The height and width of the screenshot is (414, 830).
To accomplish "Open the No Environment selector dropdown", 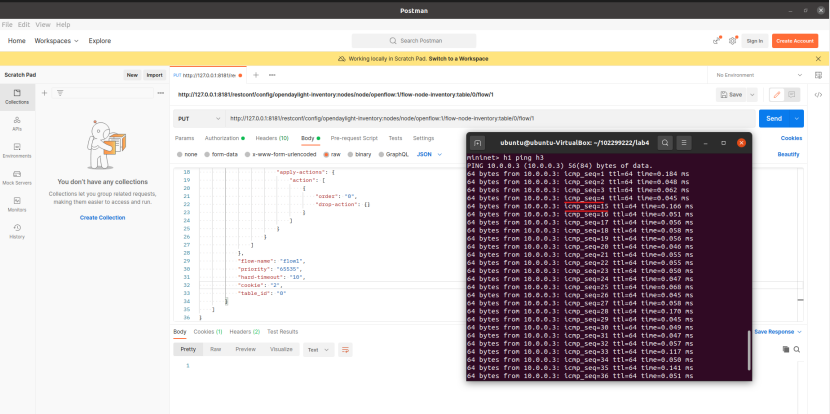I will tap(759, 75).
